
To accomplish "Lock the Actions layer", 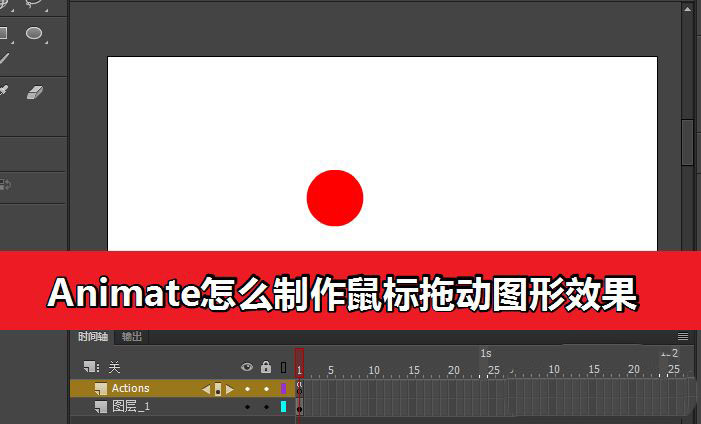I will point(266,389).
